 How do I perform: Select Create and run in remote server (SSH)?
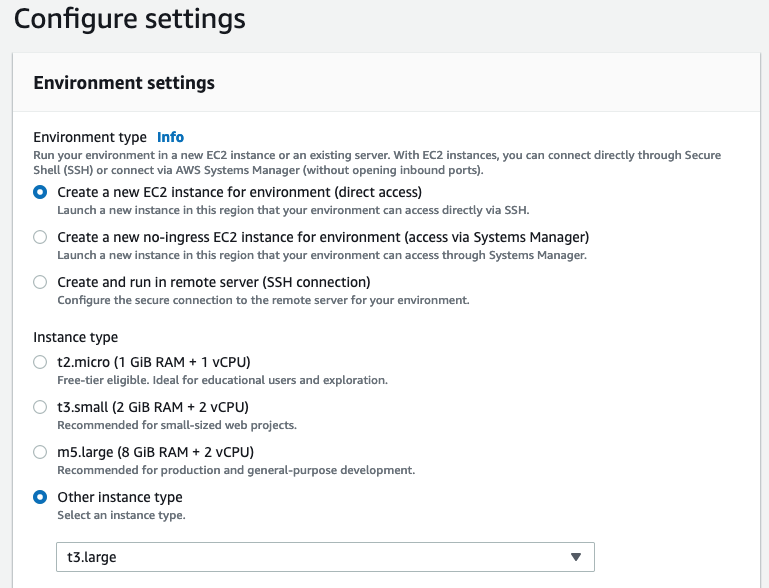click(40, 282)
